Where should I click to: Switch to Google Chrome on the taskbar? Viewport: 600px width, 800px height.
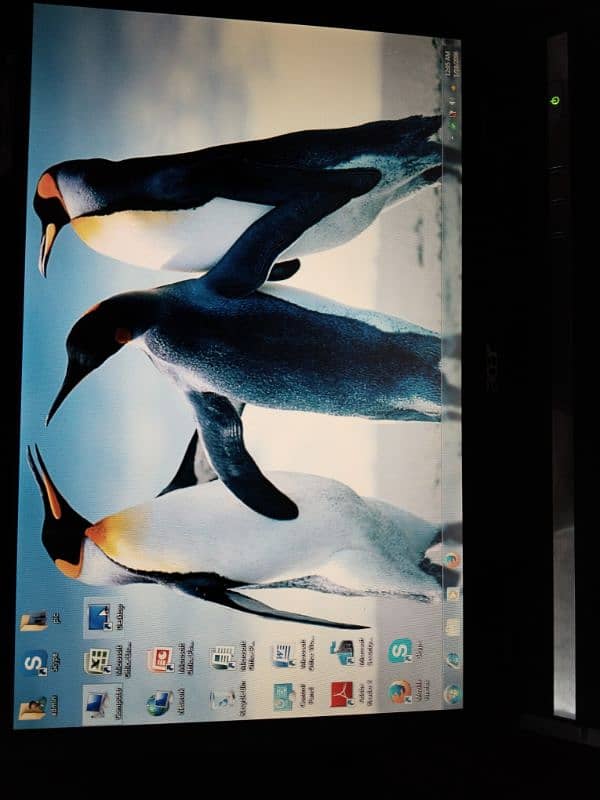(x=452, y=559)
